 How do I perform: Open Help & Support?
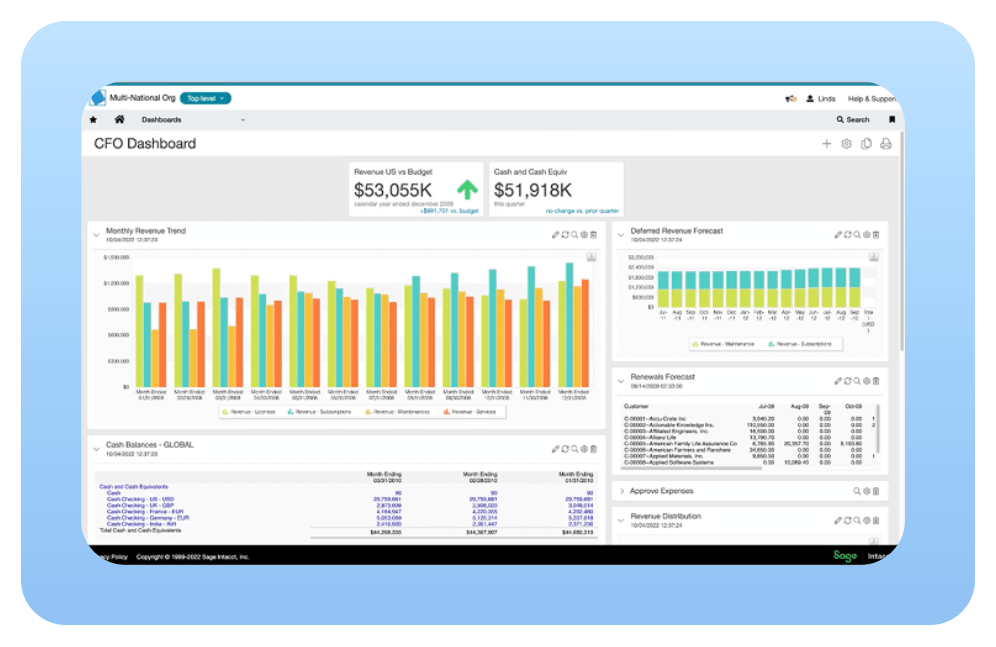[x=871, y=98]
